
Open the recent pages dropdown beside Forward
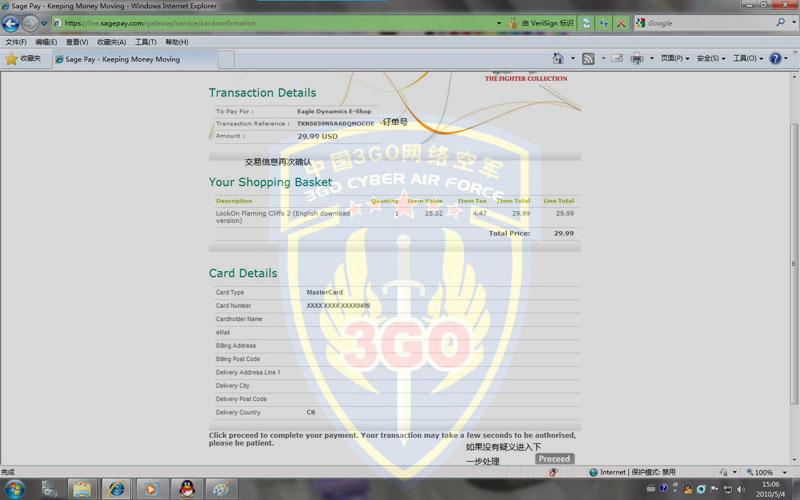tap(44, 23)
